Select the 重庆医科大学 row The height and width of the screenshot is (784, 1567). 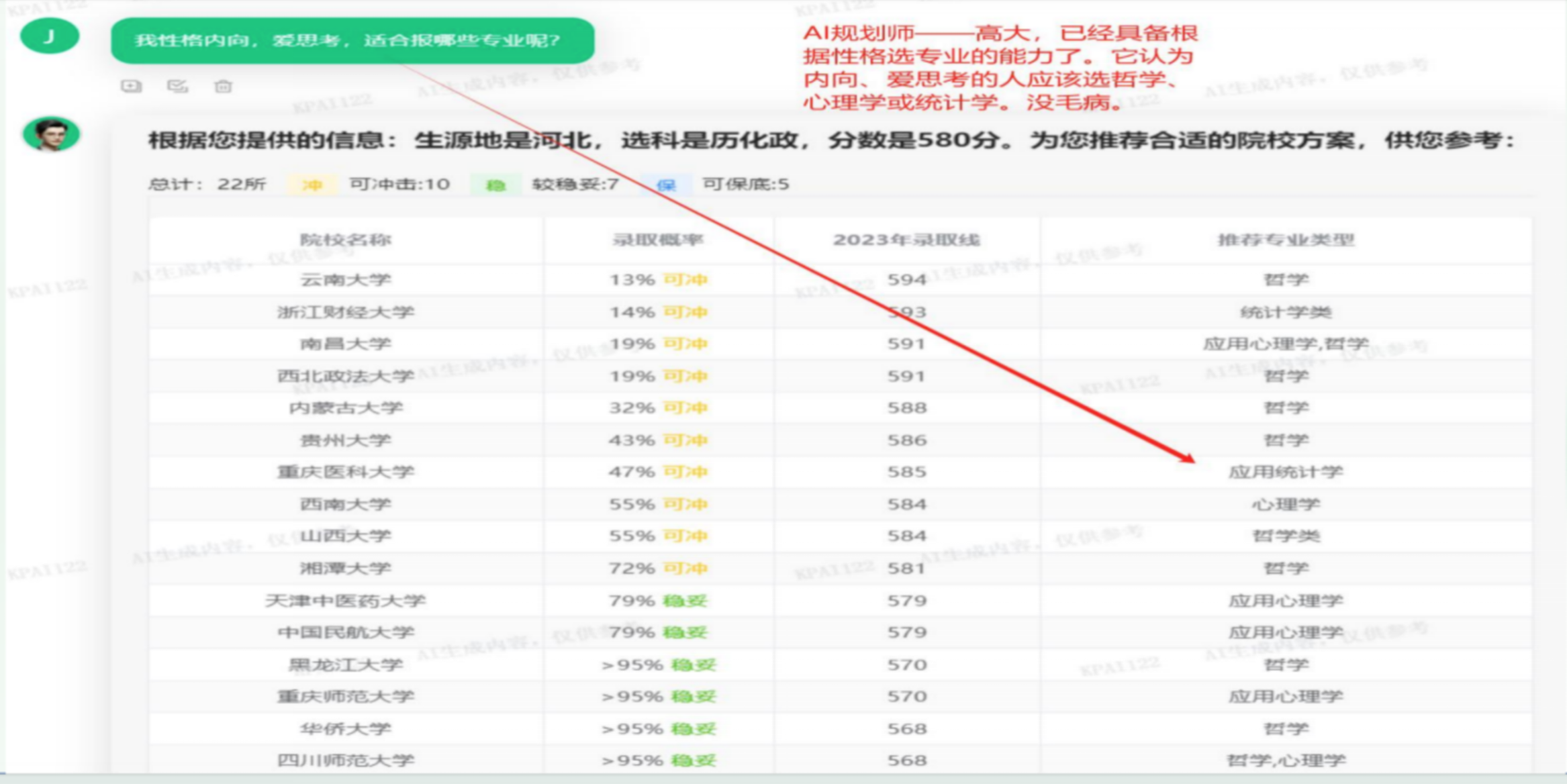click(x=345, y=472)
